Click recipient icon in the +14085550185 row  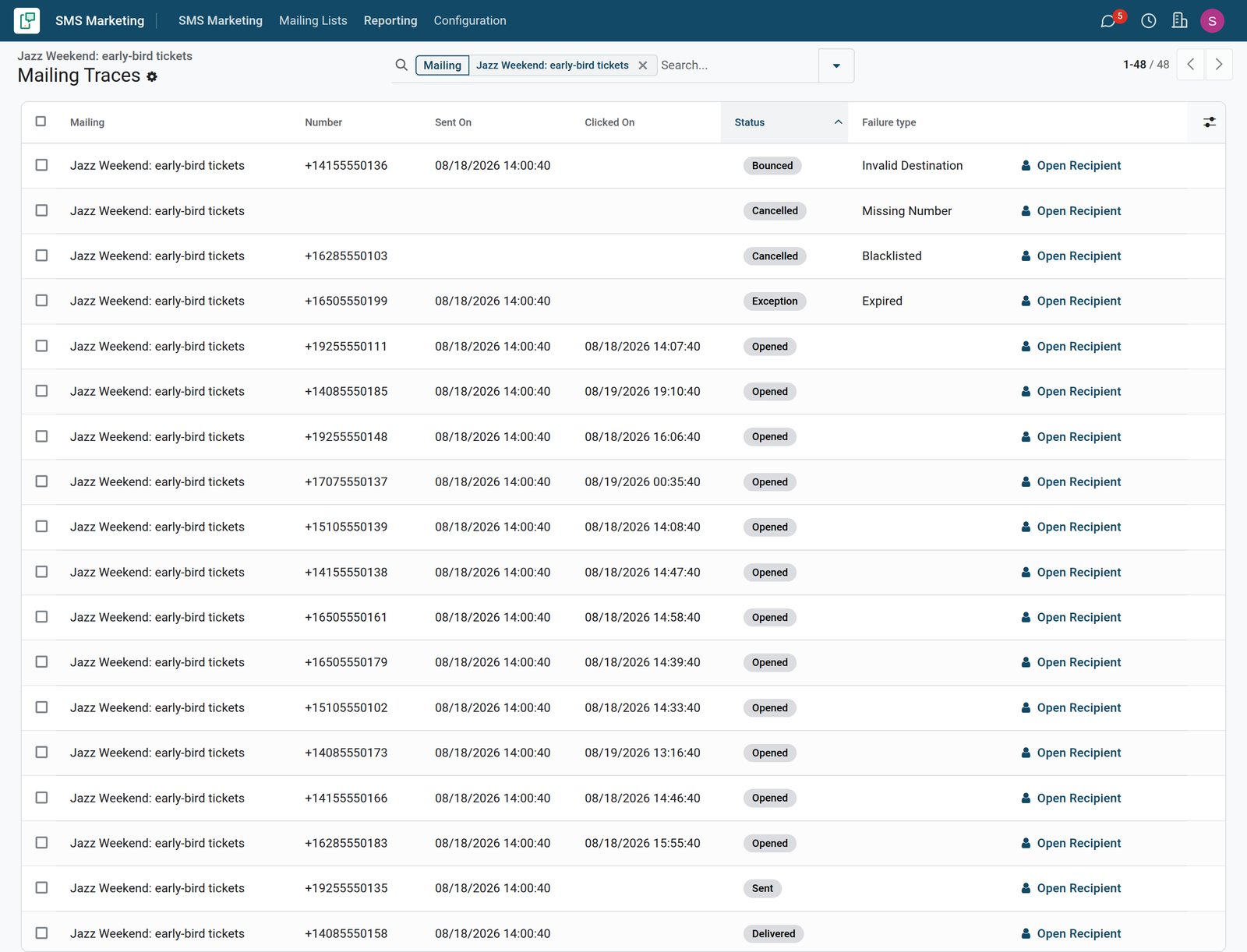pos(1026,391)
